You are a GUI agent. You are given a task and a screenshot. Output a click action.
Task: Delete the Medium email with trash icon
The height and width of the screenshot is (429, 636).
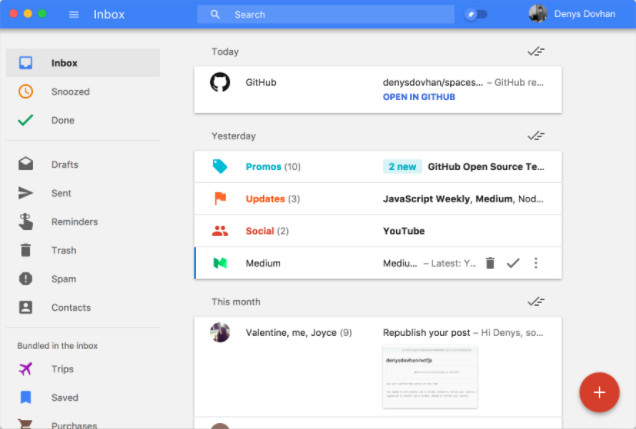coord(490,263)
